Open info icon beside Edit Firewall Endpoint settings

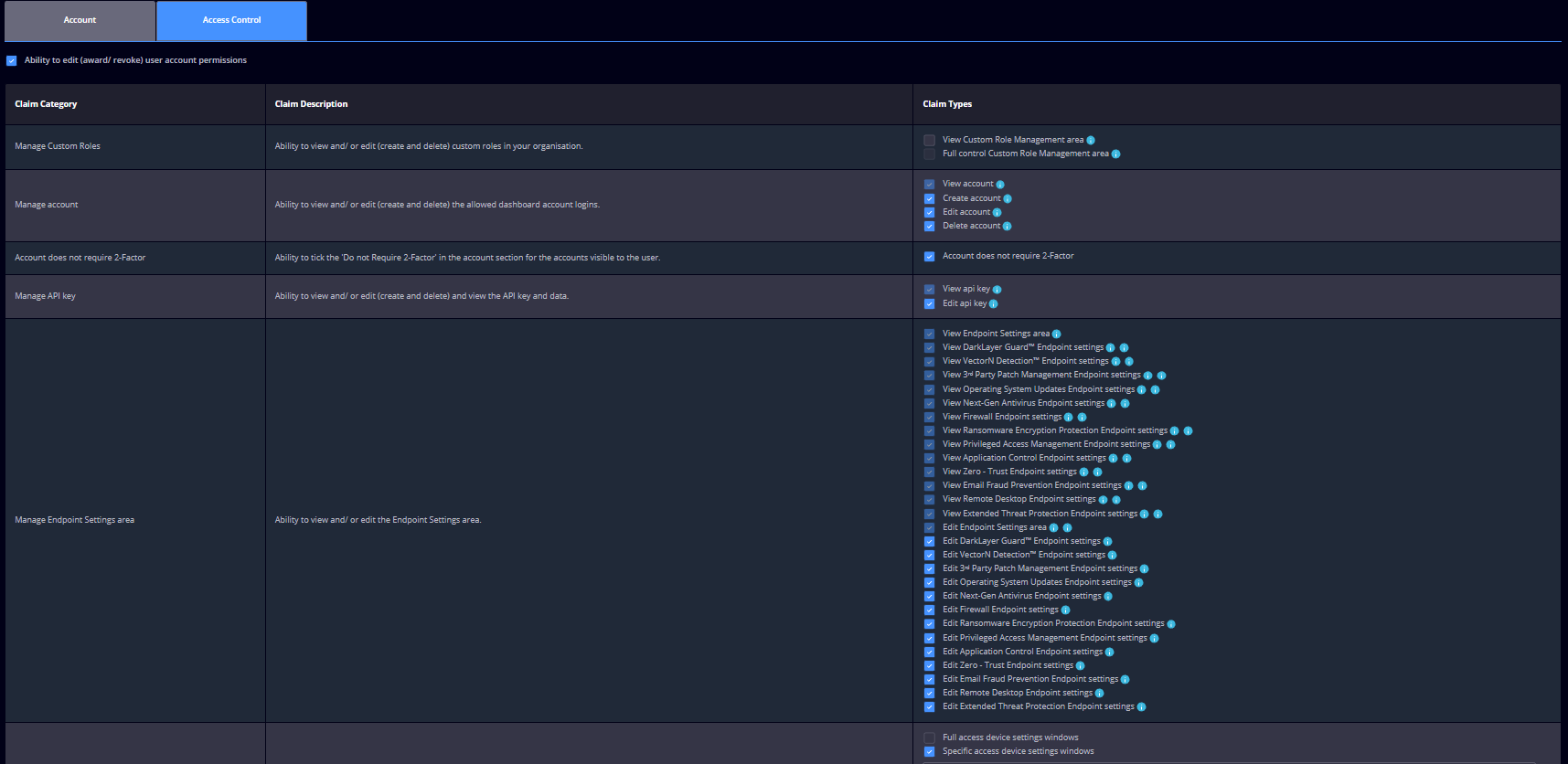coord(1065,610)
